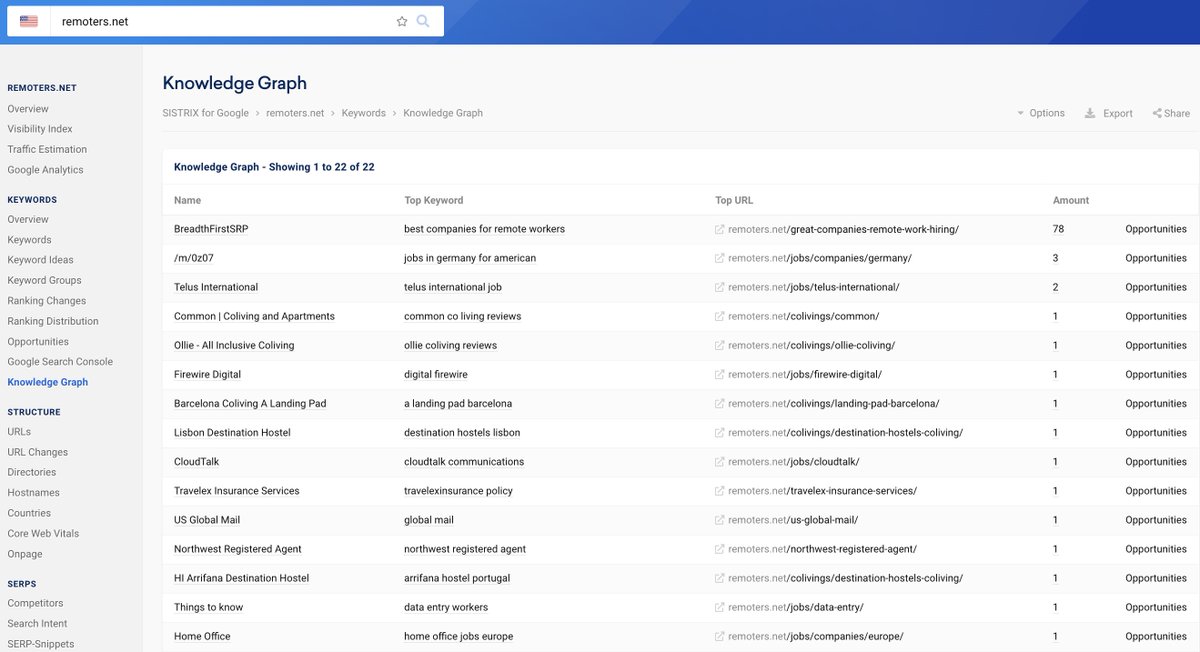
Task: Open external link icon for northwest-registered-agent URL
Action: click(720, 549)
